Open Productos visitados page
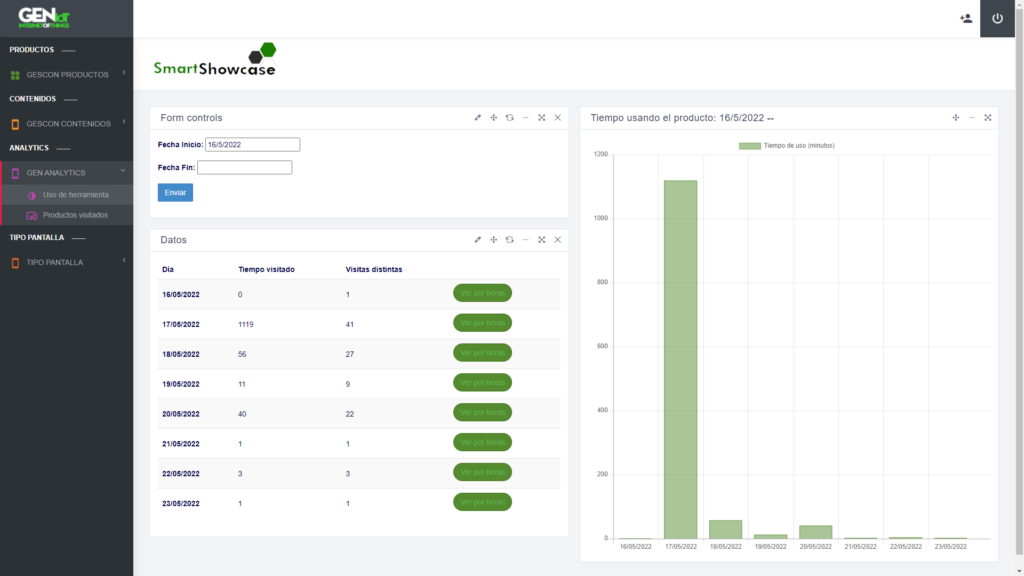Image resolution: width=1024 pixels, height=576 pixels. [x=75, y=215]
